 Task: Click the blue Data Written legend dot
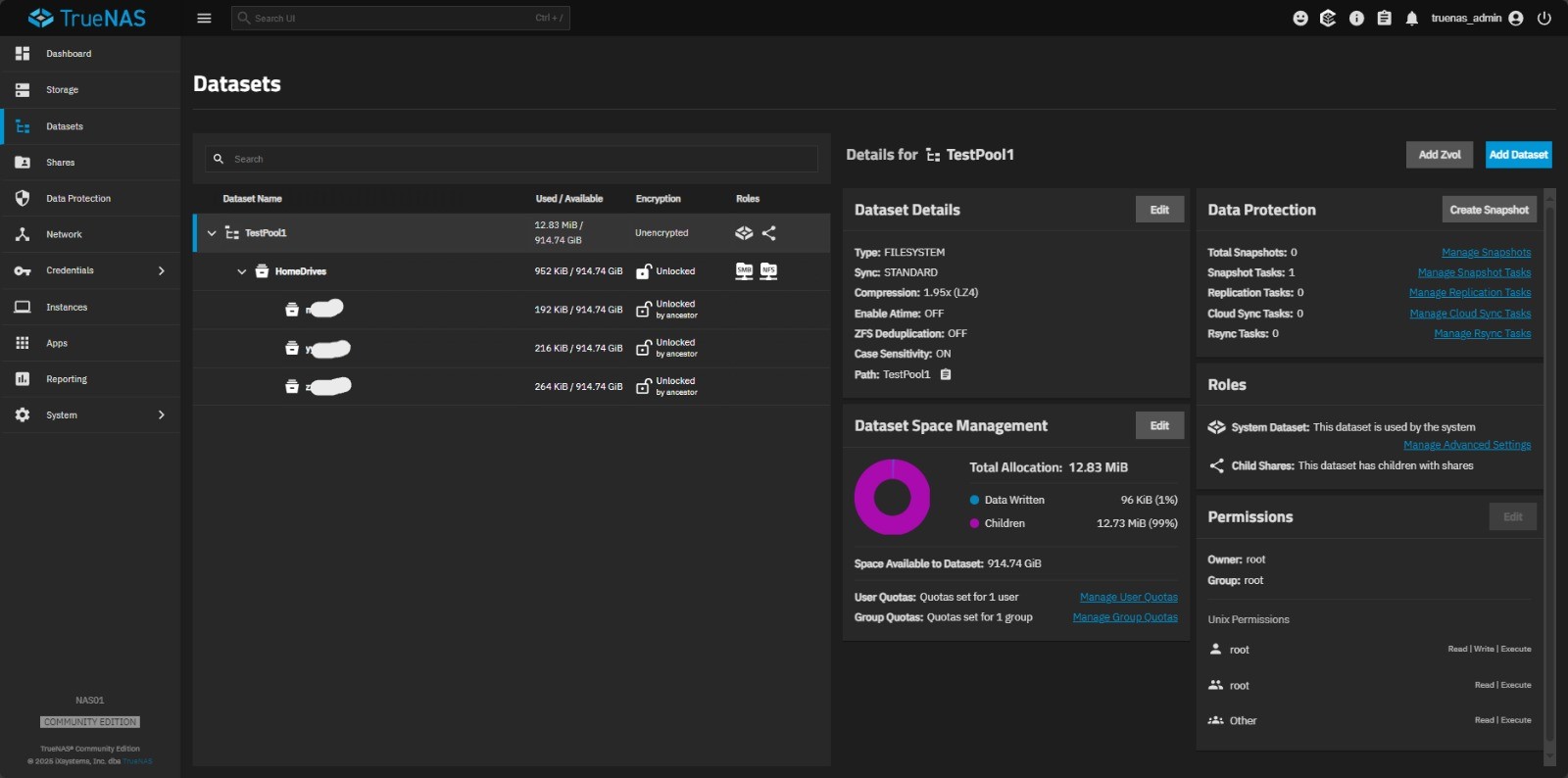[974, 500]
